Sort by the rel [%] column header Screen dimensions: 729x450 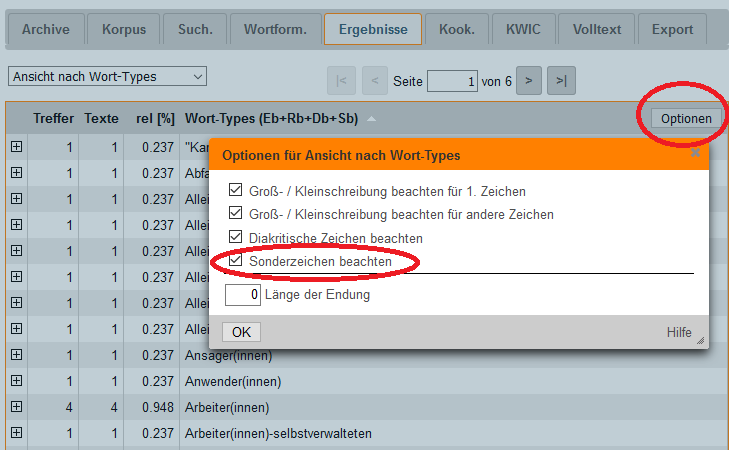point(155,119)
